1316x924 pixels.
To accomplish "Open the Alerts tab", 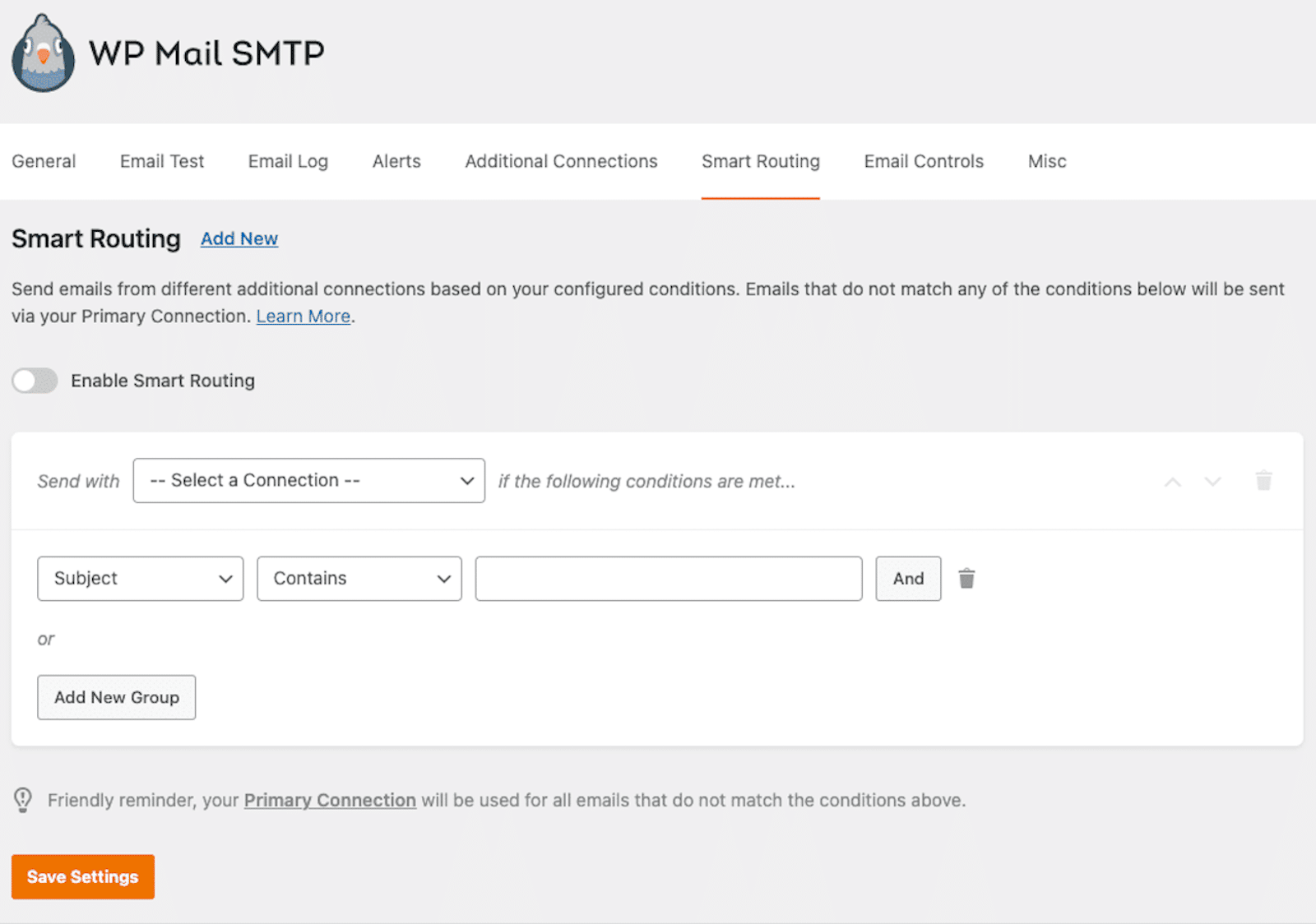I will [396, 161].
